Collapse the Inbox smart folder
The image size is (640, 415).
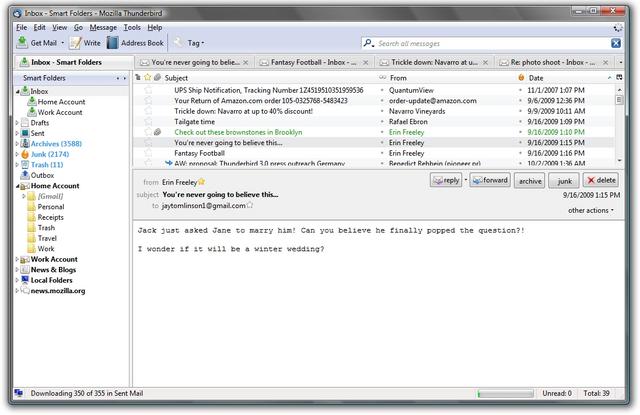click(18, 91)
